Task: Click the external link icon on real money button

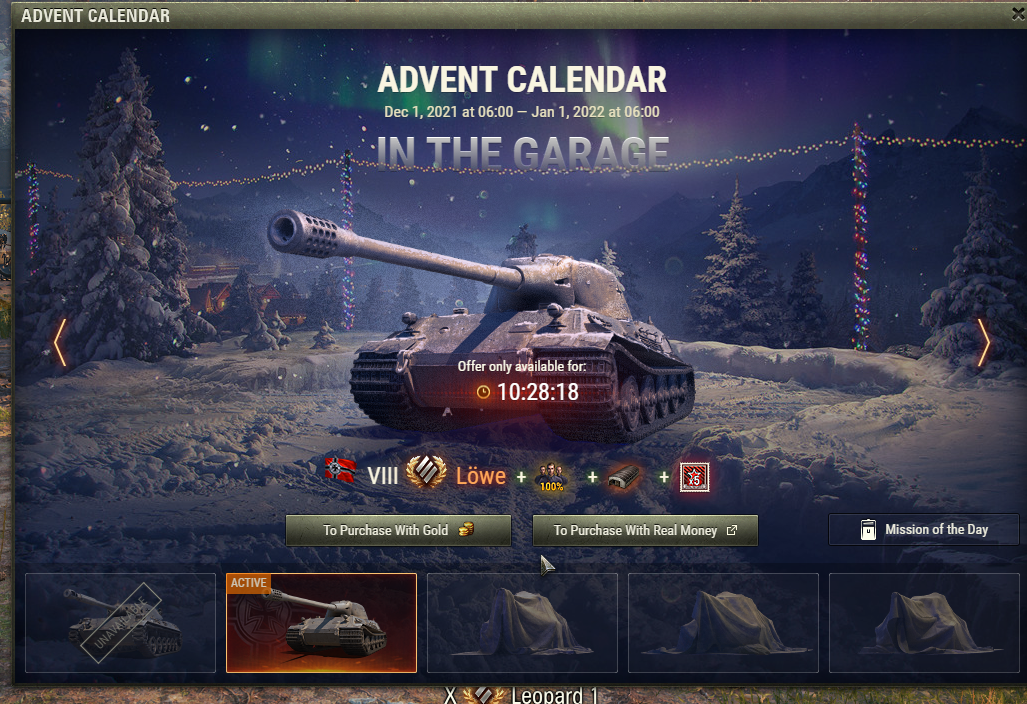Action: 732,530
